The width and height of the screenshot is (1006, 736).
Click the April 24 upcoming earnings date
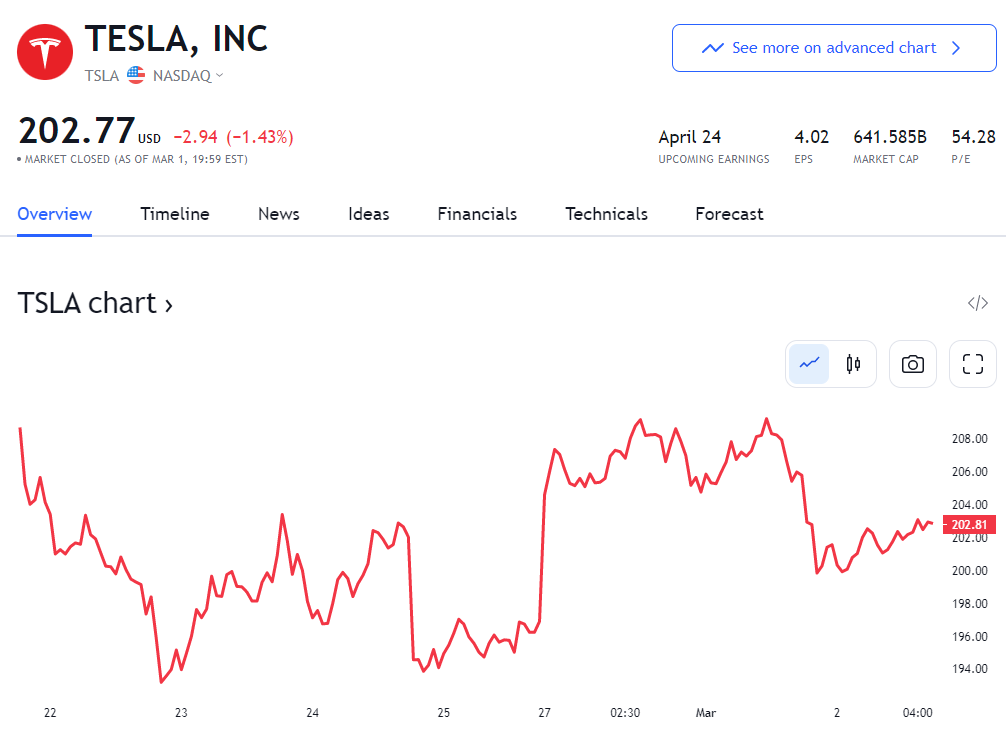689,137
